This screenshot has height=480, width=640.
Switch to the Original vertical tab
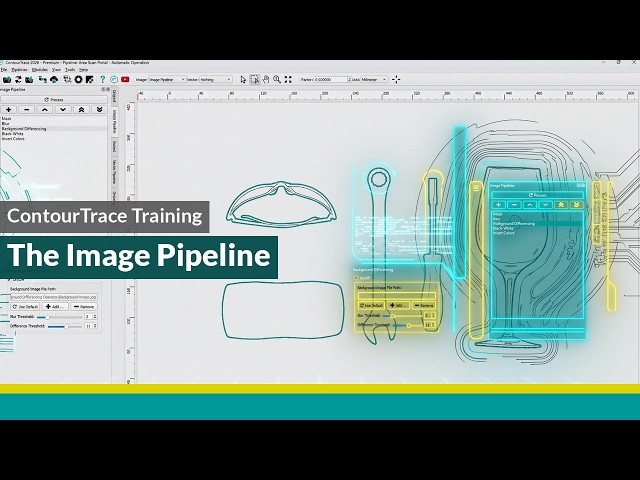click(x=115, y=97)
